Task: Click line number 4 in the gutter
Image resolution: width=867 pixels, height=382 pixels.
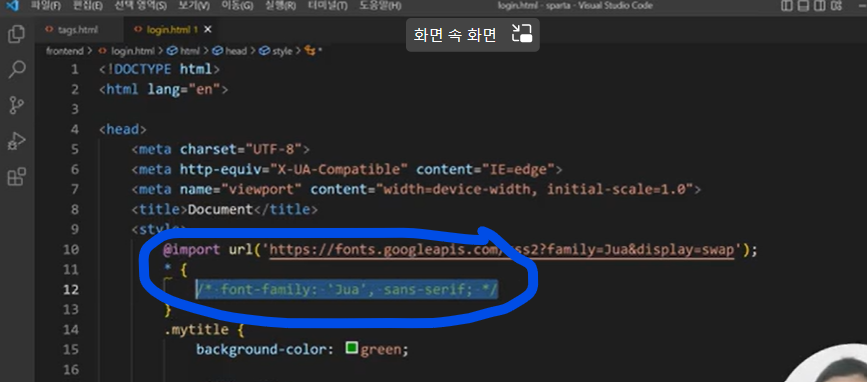Action: tap(75, 129)
